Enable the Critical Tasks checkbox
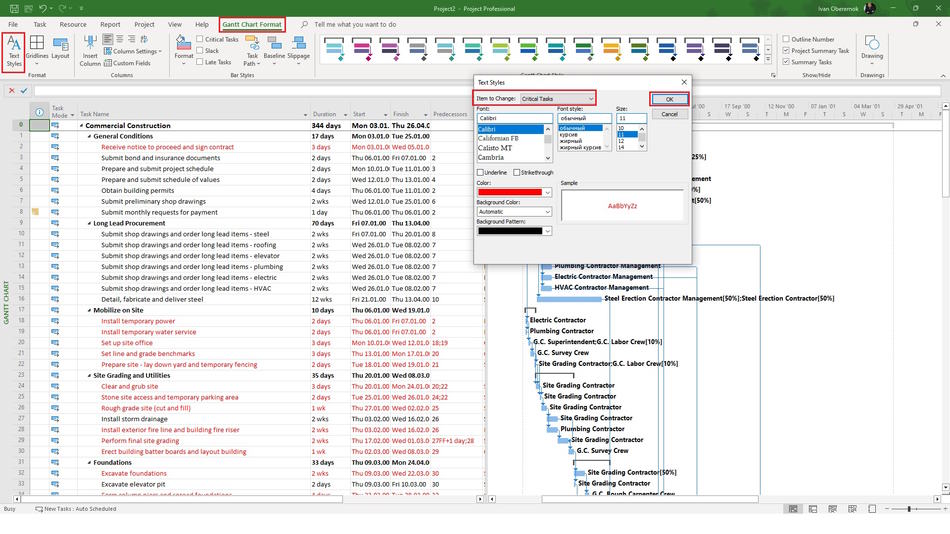The height and width of the screenshot is (534, 950). pyautogui.click(x=199, y=39)
